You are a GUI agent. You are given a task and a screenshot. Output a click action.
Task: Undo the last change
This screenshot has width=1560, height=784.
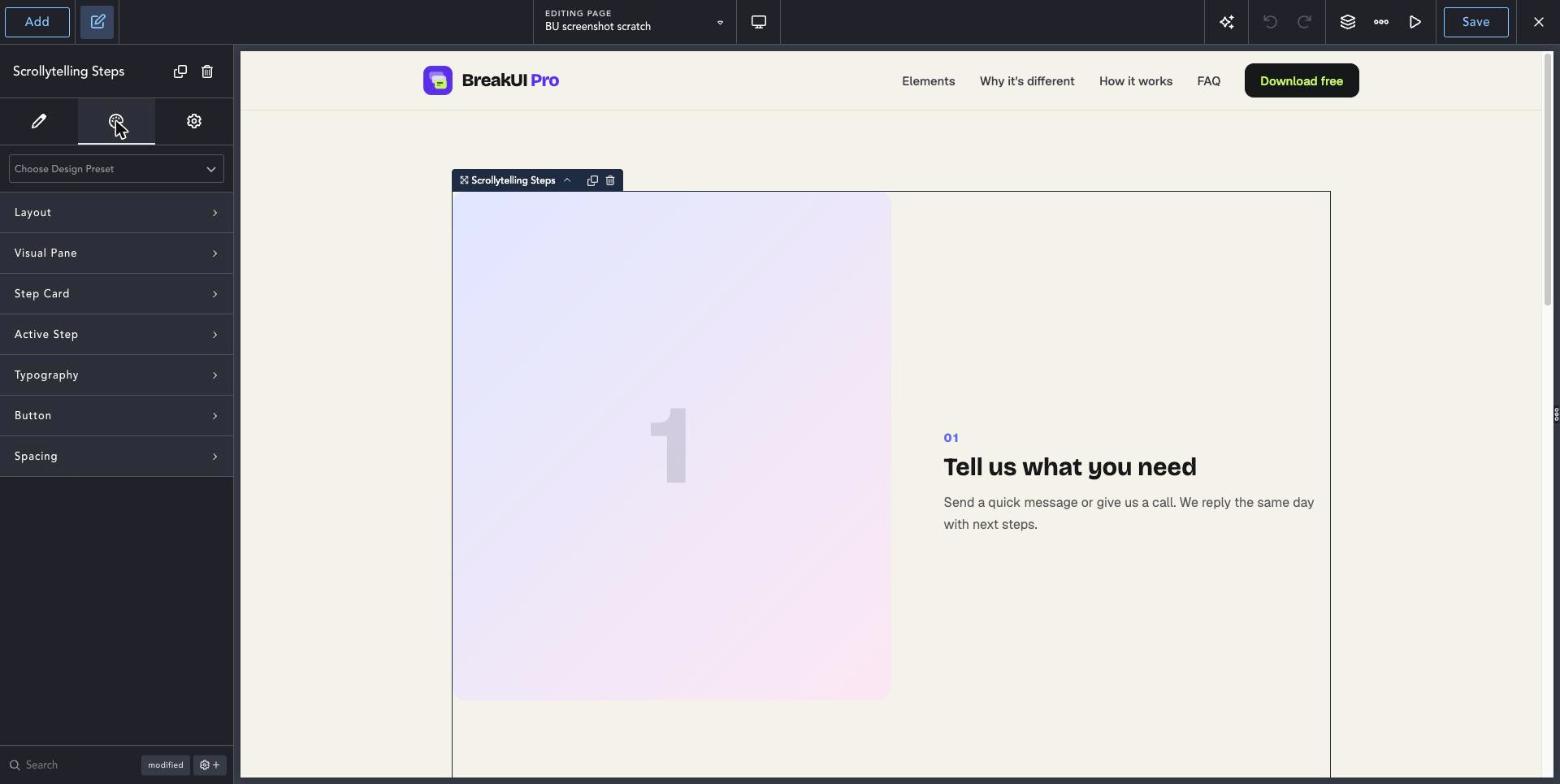pyautogui.click(x=1270, y=22)
